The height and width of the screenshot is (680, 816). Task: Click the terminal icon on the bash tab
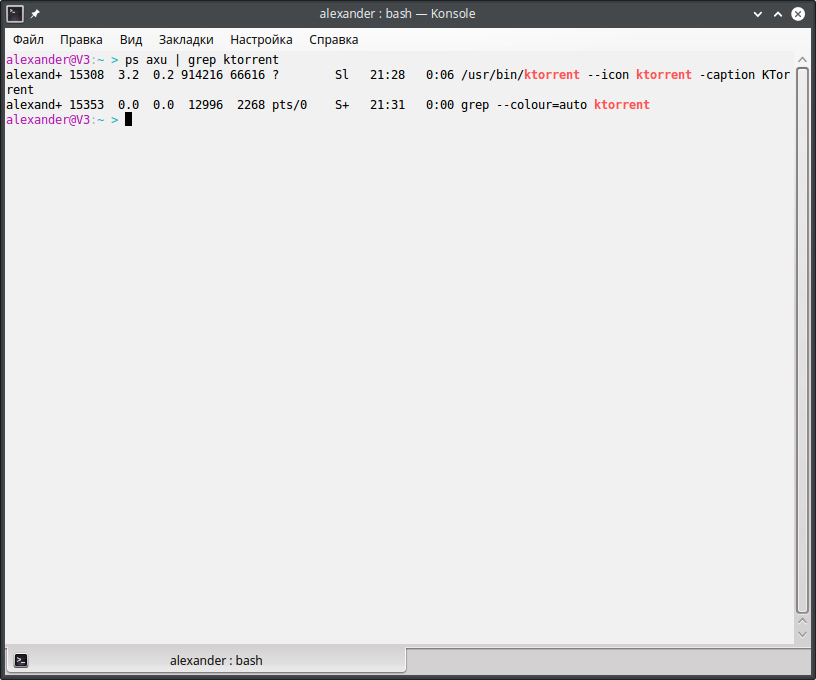click(x=21, y=660)
